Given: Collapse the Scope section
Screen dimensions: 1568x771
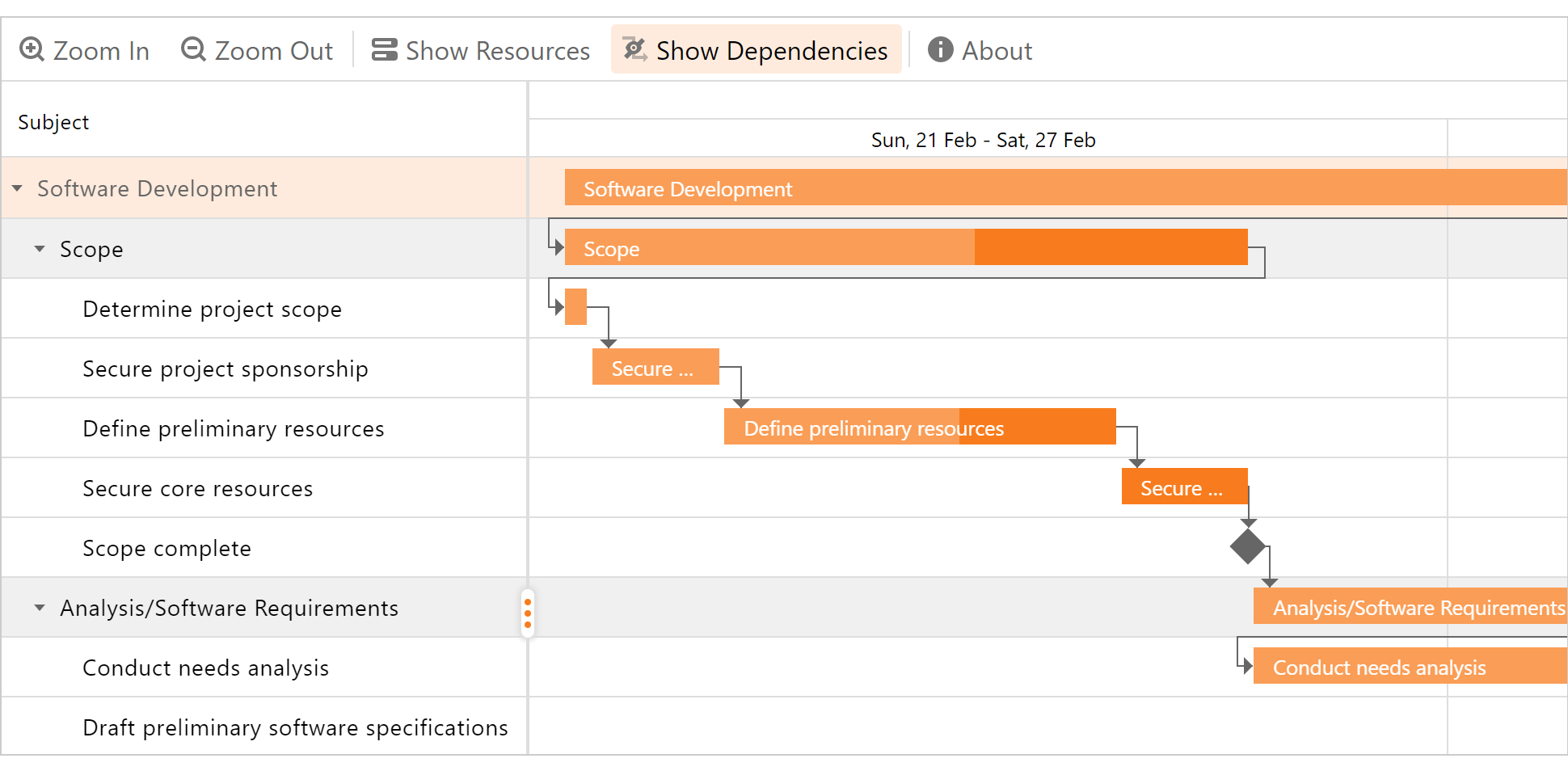Looking at the screenshot, I should coord(40,248).
